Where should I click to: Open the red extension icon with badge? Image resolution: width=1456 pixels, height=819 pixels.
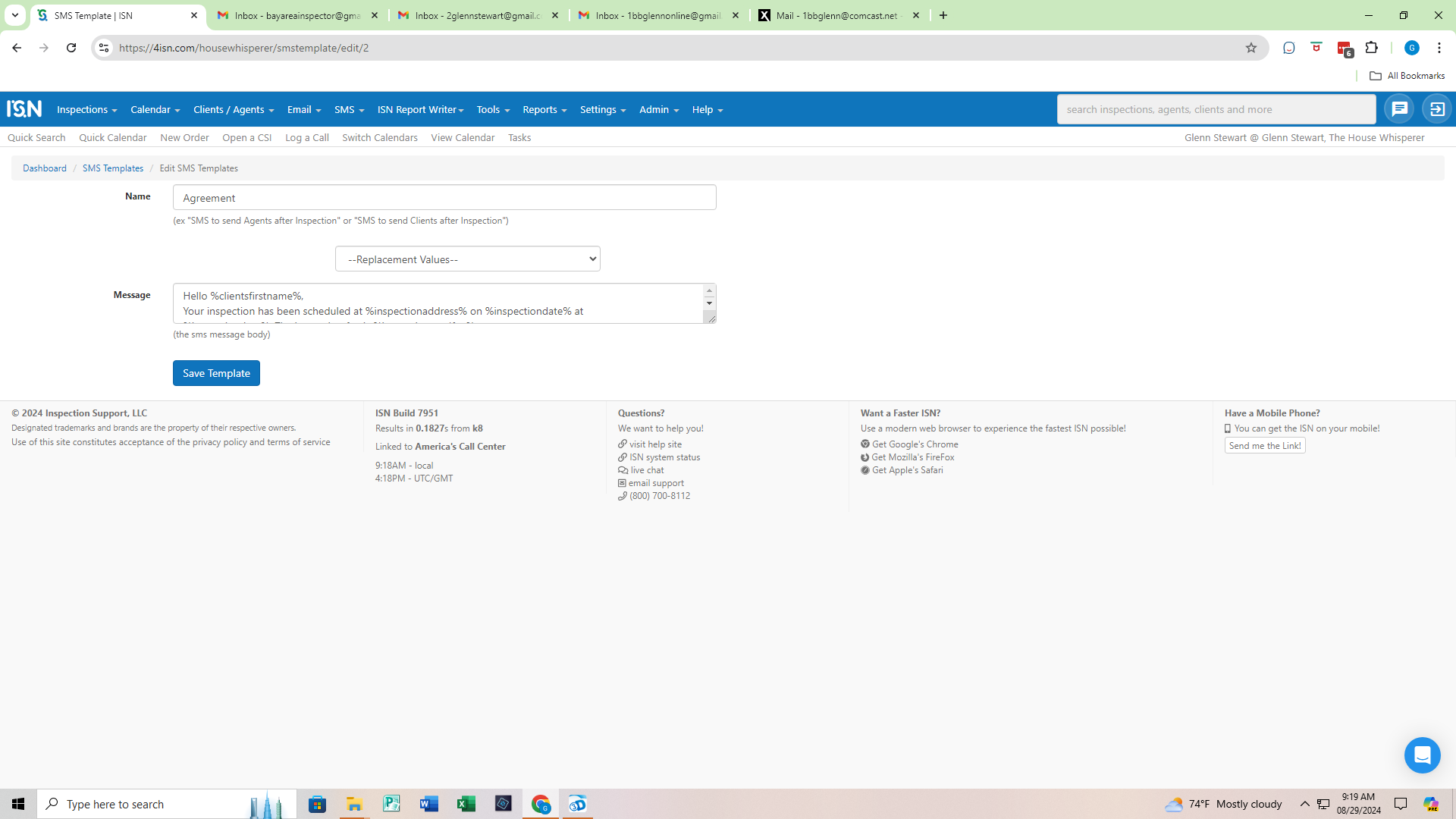click(1345, 49)
